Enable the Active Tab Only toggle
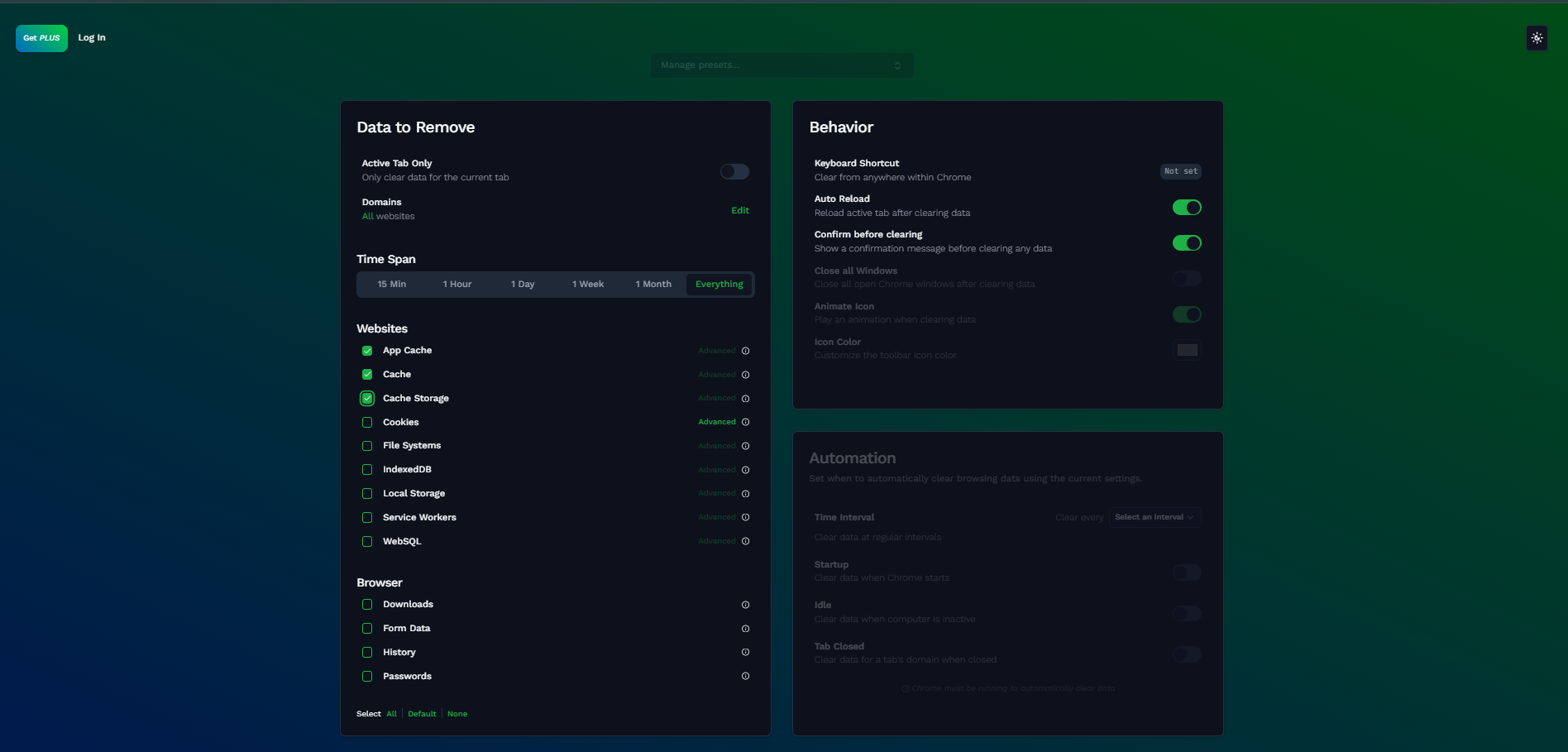Image resolution: width=1568 pixels, height=752 pixels. click(x=734, y=171)
